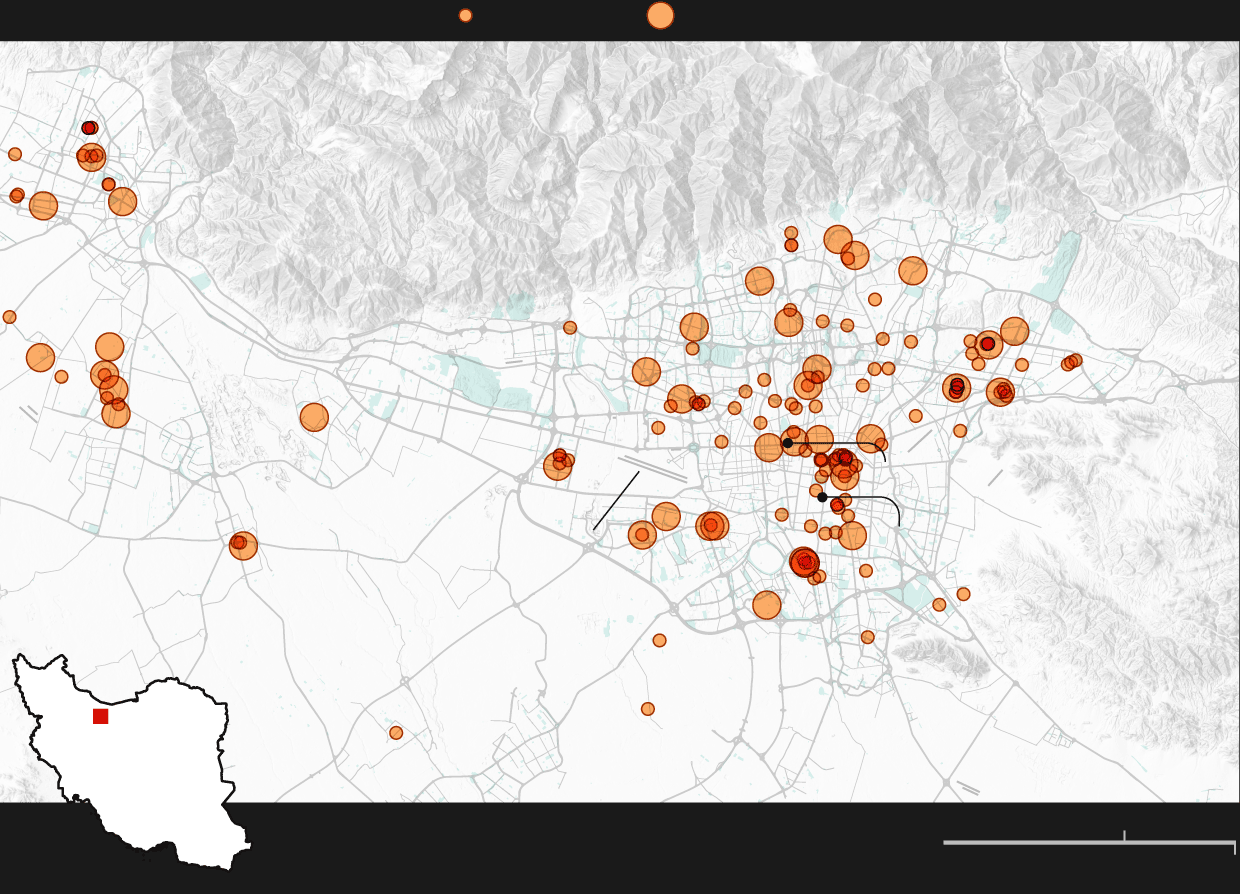This screenshot has width=1240, height=894.
Task: Click the dark red cluster at top-left corner
Action: 89,128
